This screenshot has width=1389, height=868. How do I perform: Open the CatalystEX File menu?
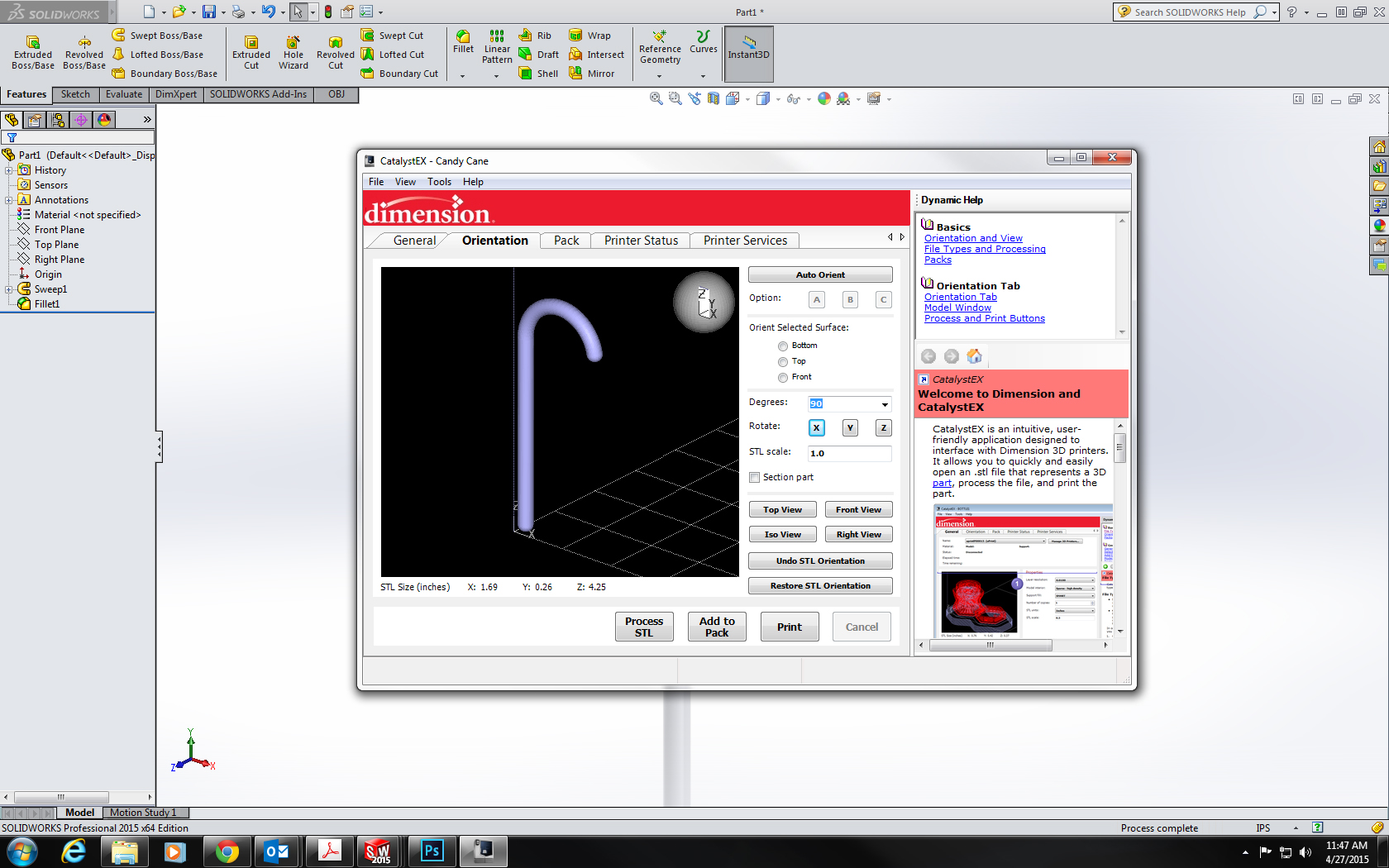point(376,182)
